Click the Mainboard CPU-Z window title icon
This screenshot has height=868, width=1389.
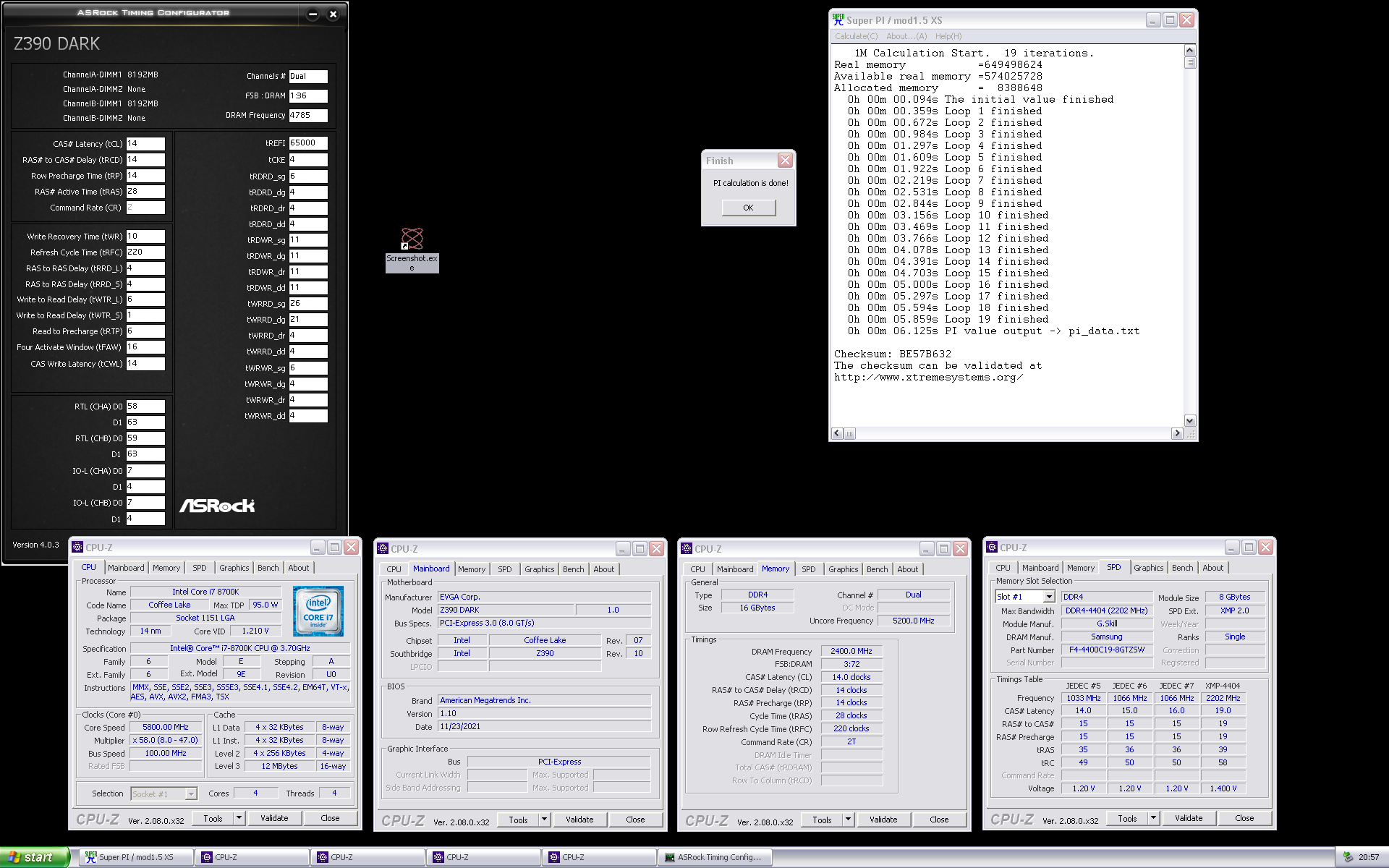(383, 549)
